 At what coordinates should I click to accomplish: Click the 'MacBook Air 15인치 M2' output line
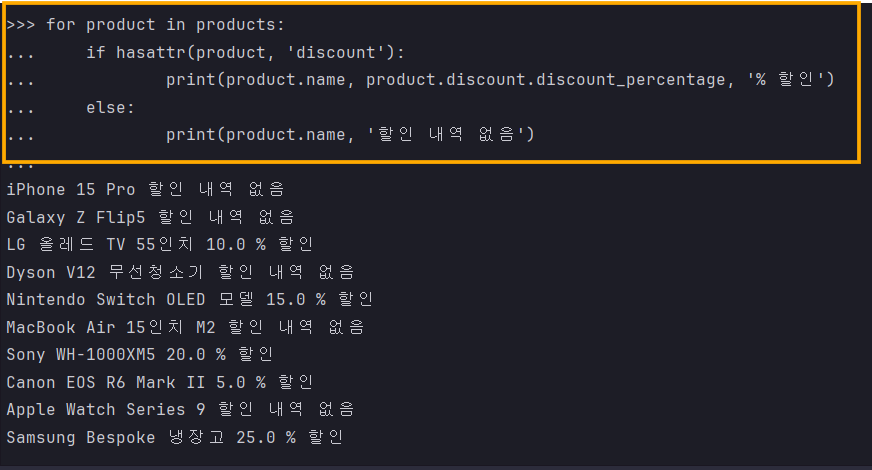(x=185, y=327)
